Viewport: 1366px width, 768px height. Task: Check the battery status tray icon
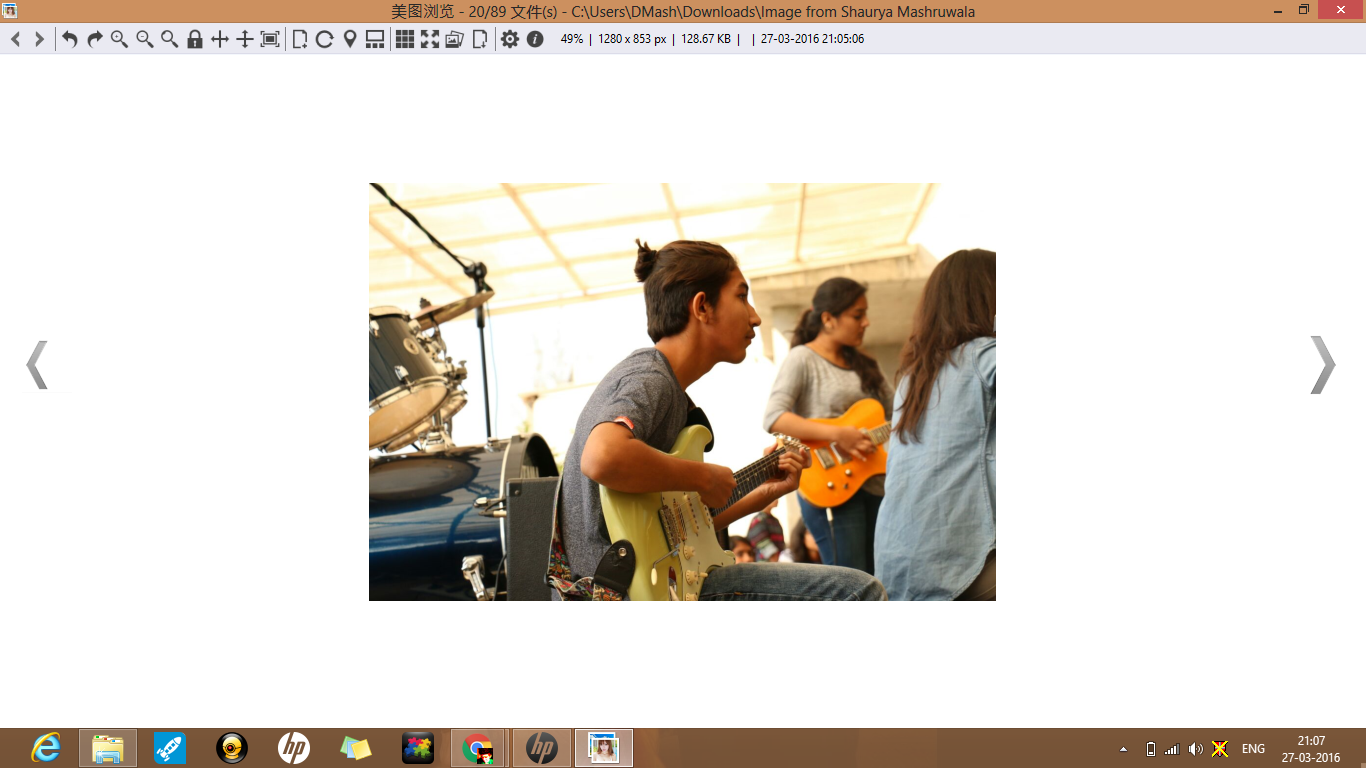(x=1151, y=749)
